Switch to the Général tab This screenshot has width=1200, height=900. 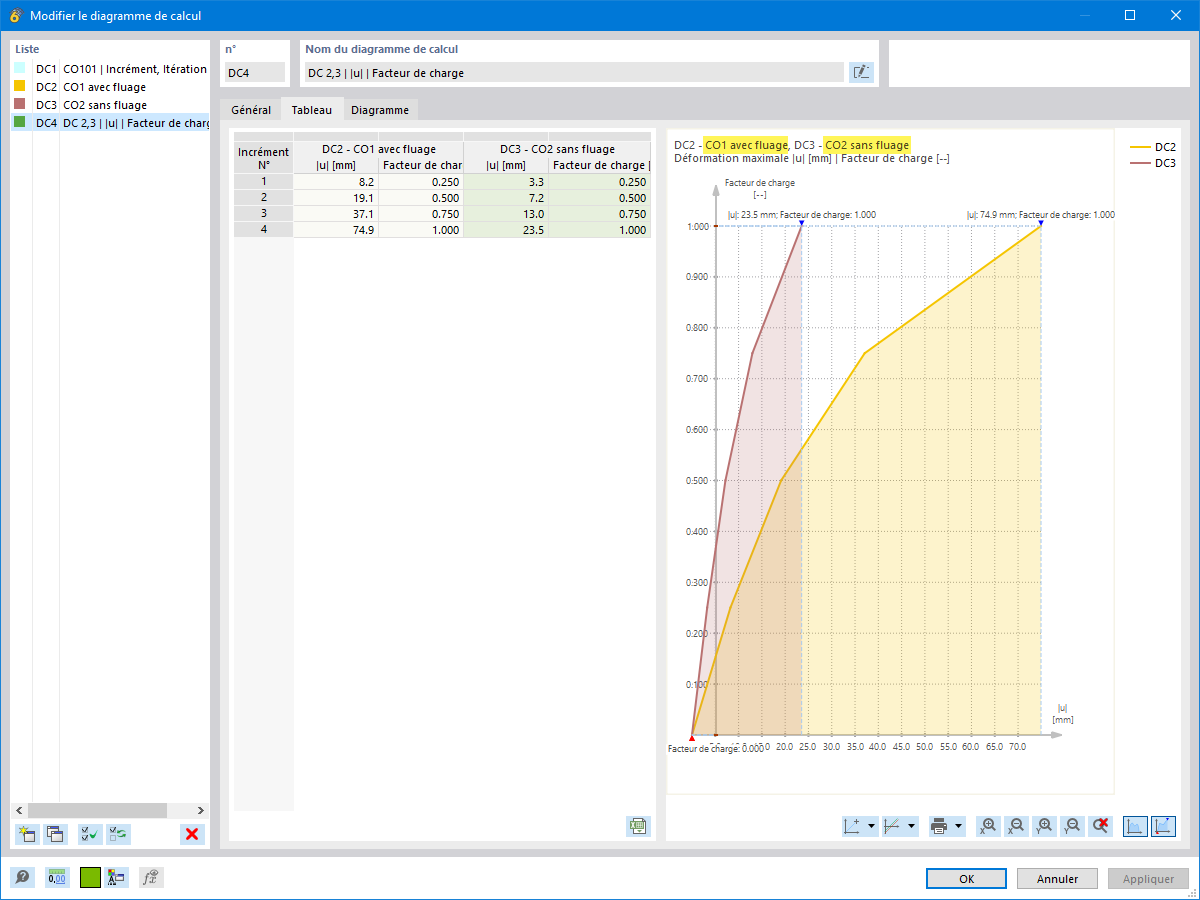coord(251,110)
